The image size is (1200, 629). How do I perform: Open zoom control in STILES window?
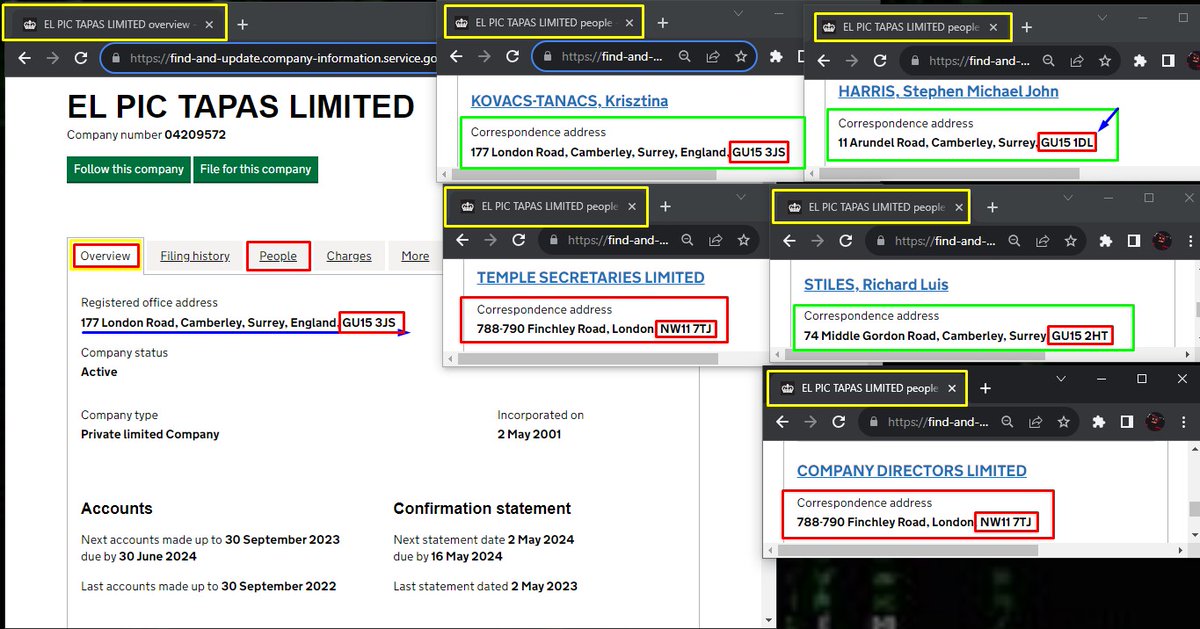[1016, 241]
